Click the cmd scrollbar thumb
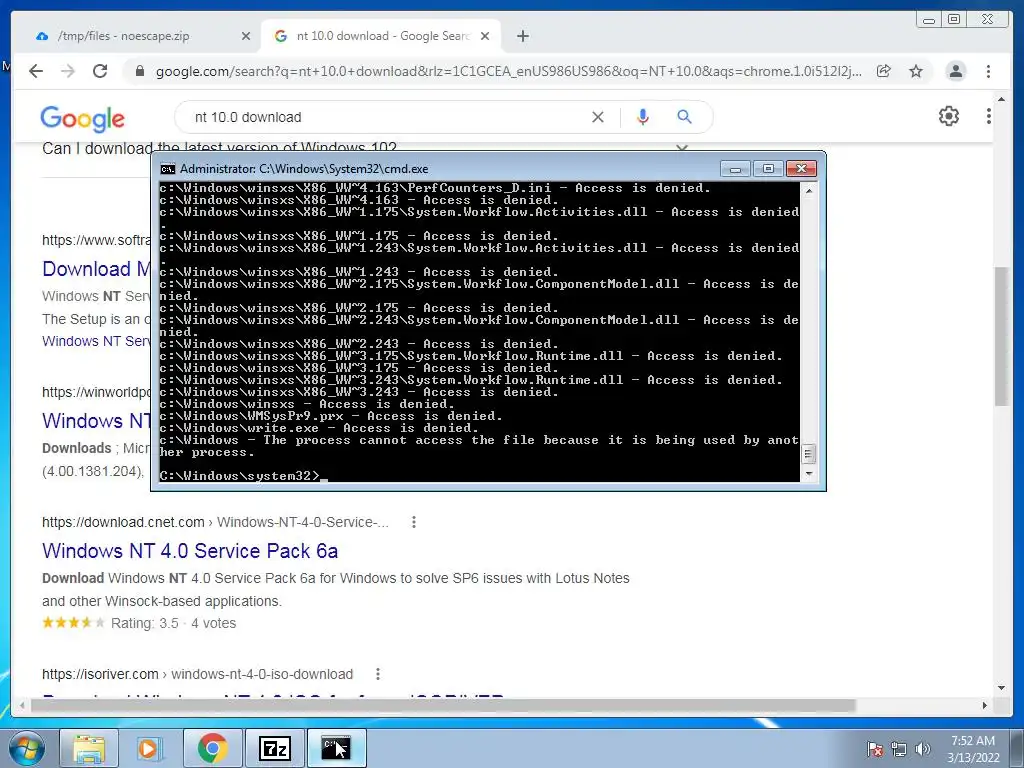 click(x=808, y=453)
